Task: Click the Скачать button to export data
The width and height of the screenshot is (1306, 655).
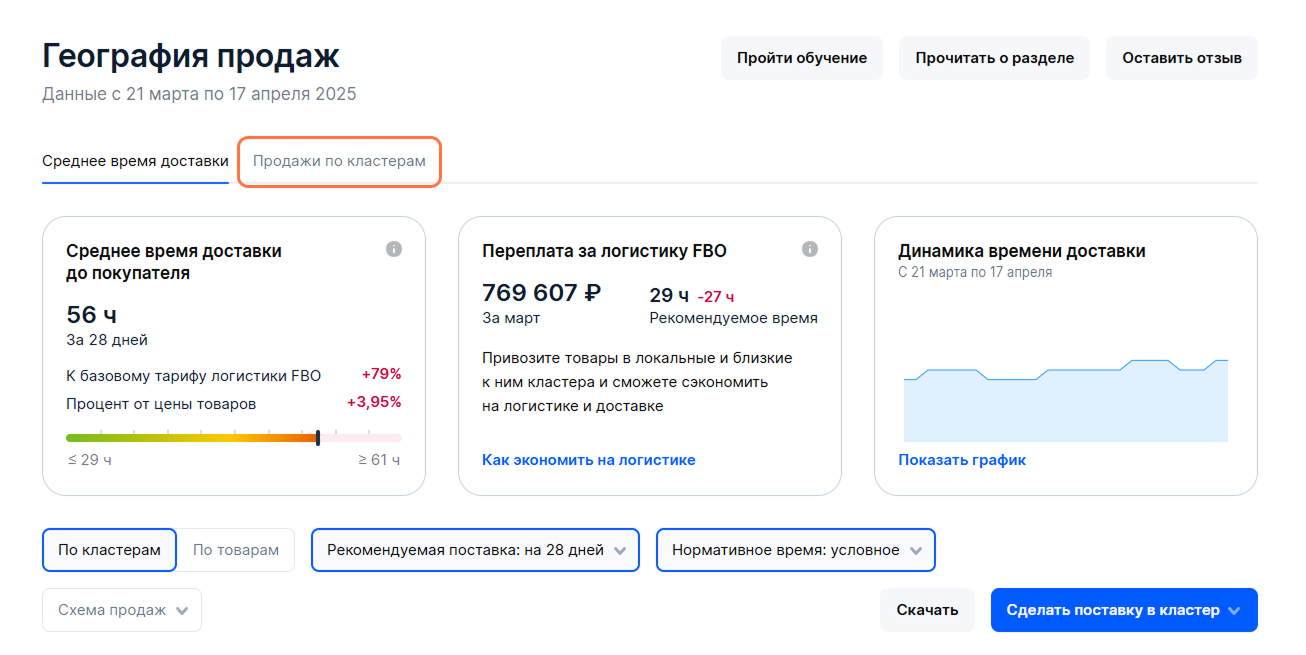Action: click(x=926, y=610)
